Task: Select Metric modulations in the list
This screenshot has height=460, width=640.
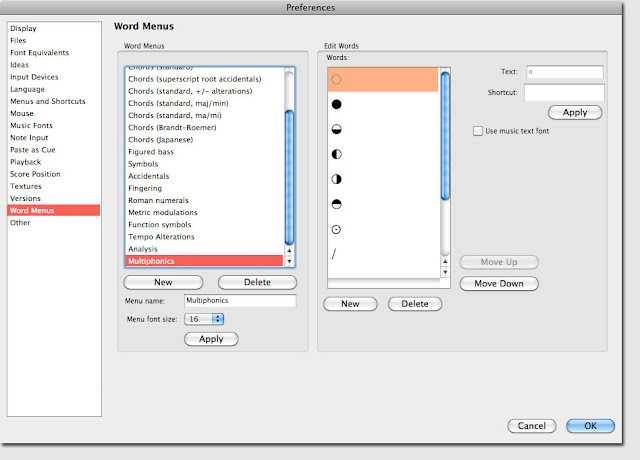Action: (163, 213)
